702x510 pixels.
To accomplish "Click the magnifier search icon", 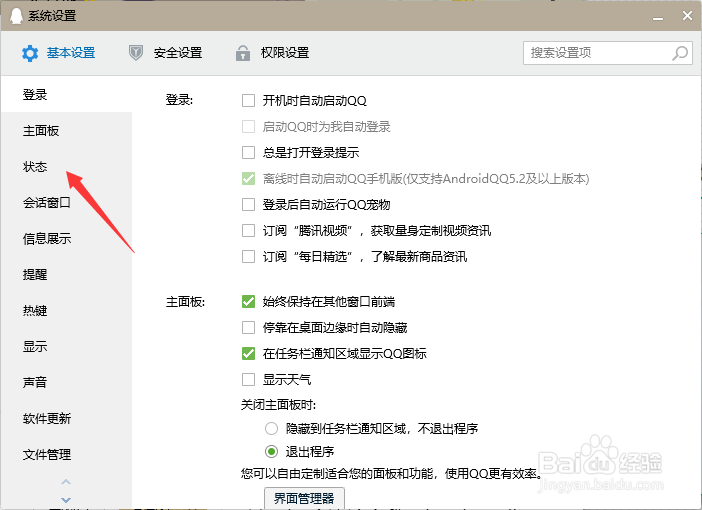I will tap(680, 53).
